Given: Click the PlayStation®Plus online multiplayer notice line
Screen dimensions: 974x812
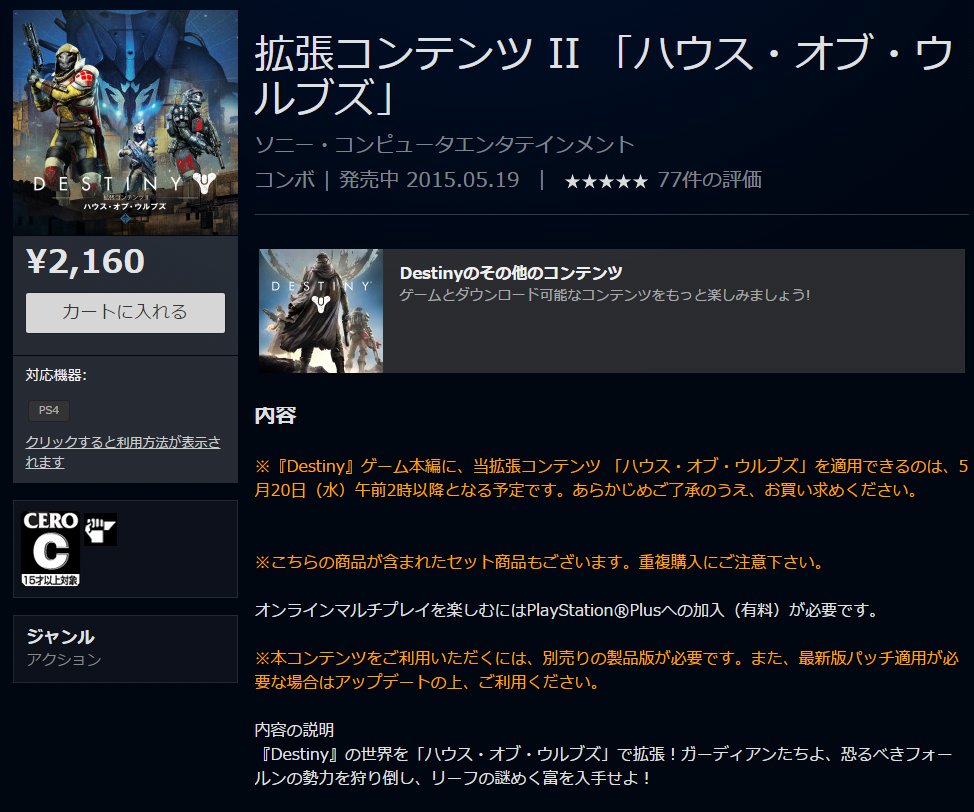Looking at the screenshot, I should tap(567, 610).
